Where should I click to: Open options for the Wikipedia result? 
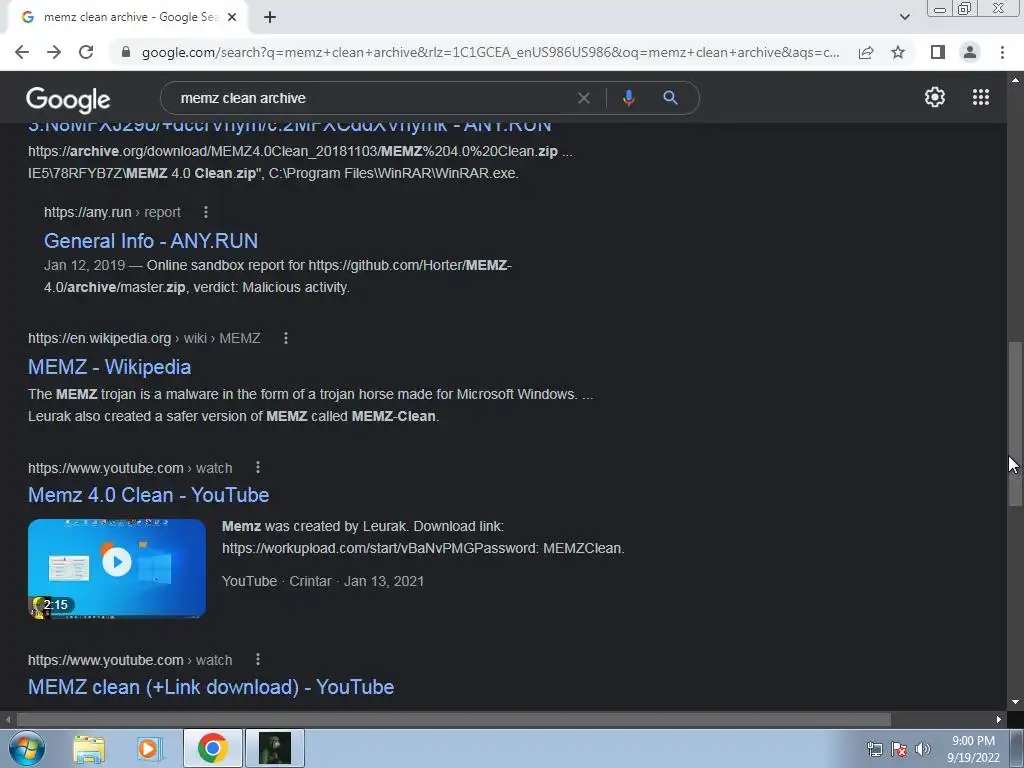point(285,338)
